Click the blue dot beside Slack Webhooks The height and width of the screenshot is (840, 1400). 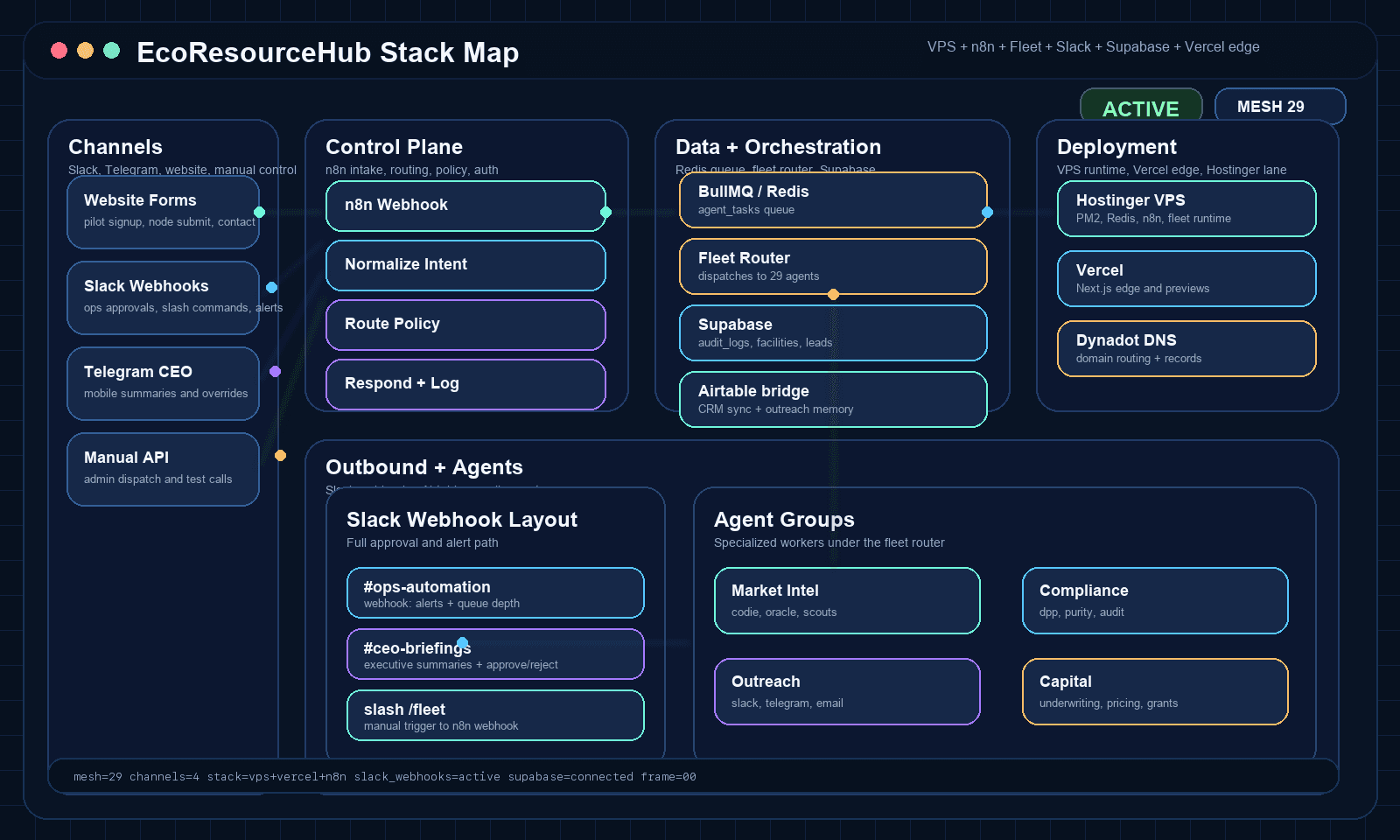pyautogui.click(x=271, y=287)
